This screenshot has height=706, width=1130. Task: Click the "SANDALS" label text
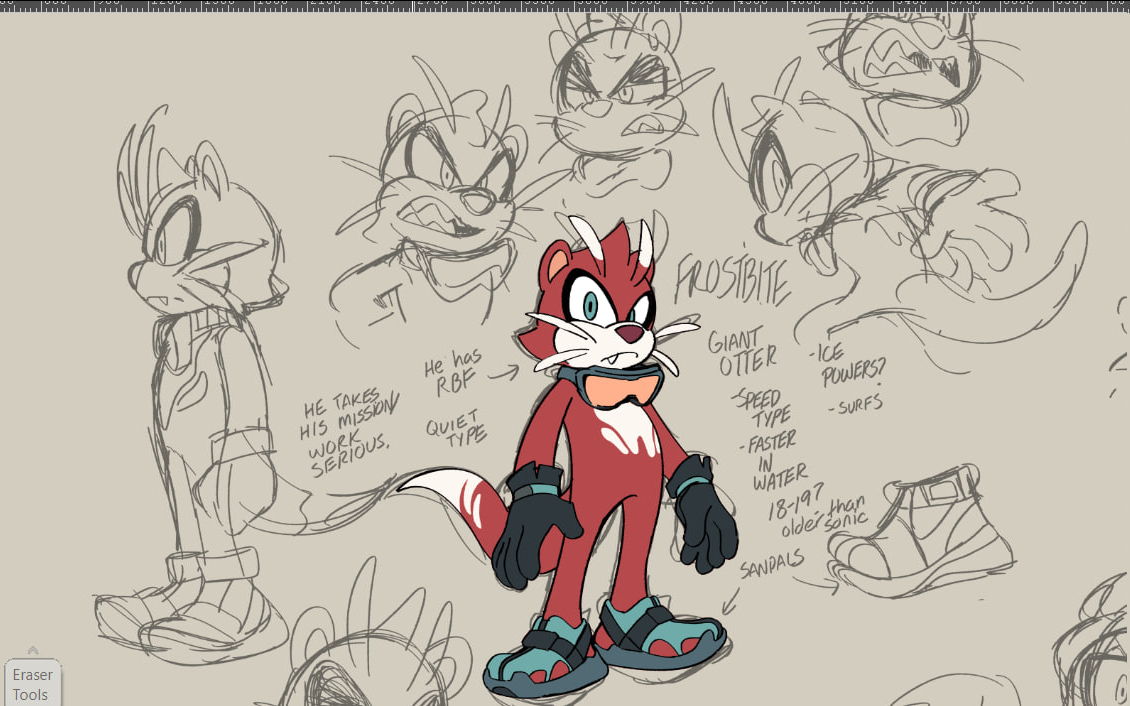[x=771, y=565]
